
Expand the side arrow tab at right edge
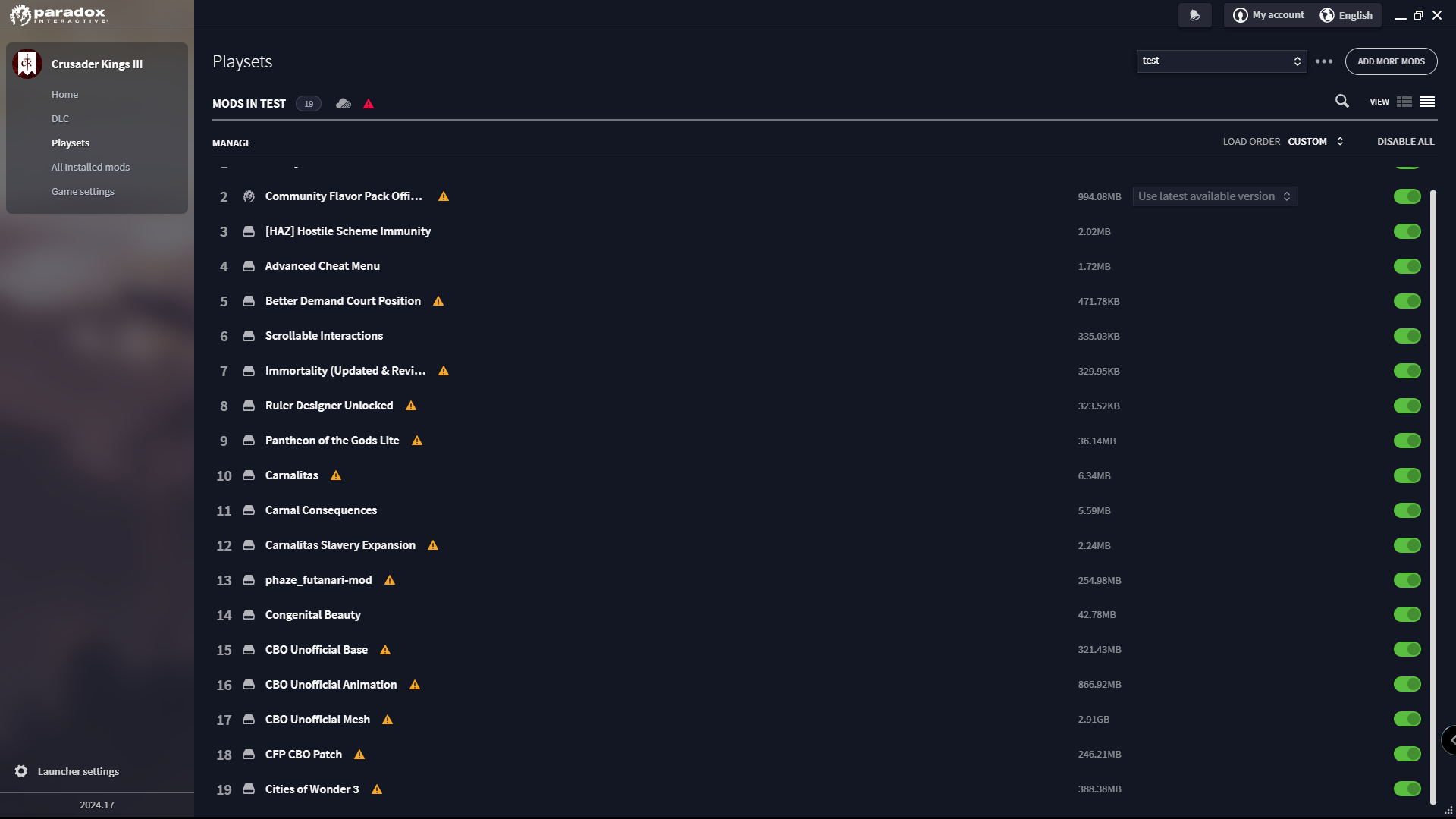coord(1449,740)
